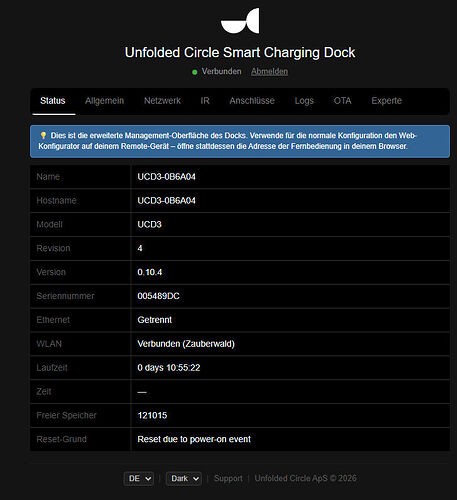Click the Unfolded Circle ApS © 2026 footer text
The width and height of the screenshot is (457, 500).
pos(306,478)
